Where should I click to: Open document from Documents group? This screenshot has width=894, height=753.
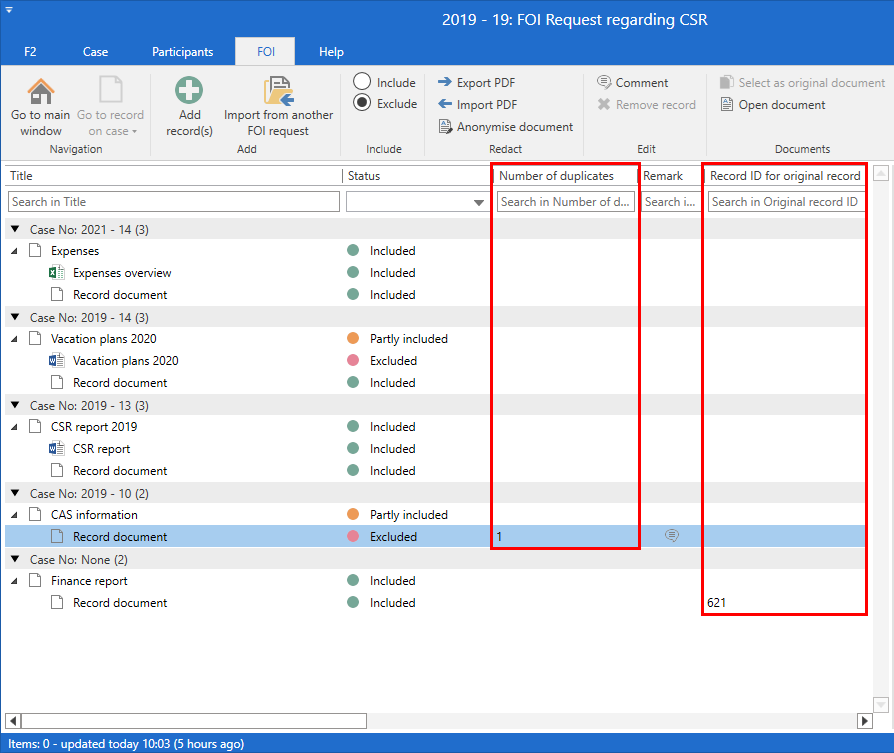pos(773,105)
